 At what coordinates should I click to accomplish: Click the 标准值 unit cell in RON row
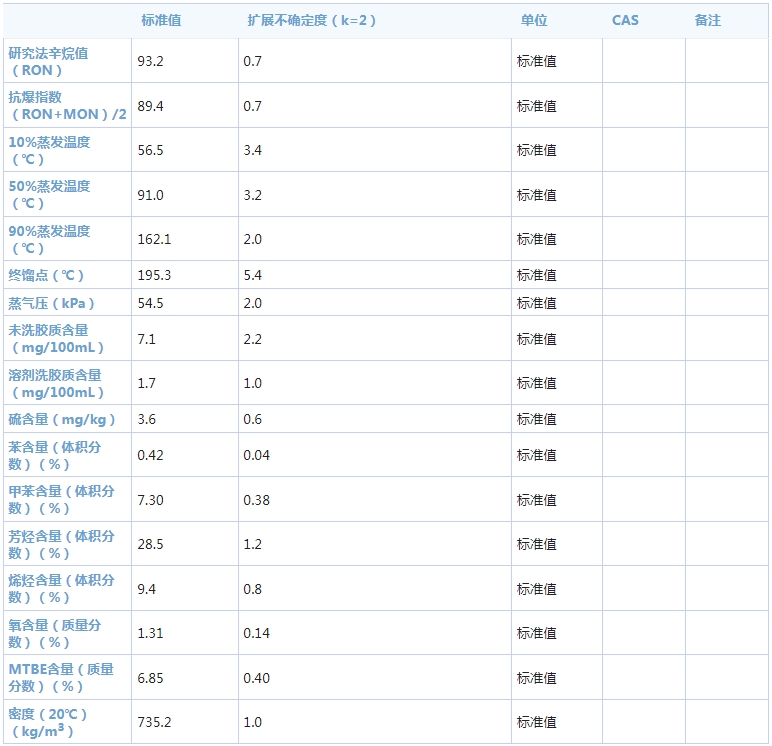coord(537,61)
